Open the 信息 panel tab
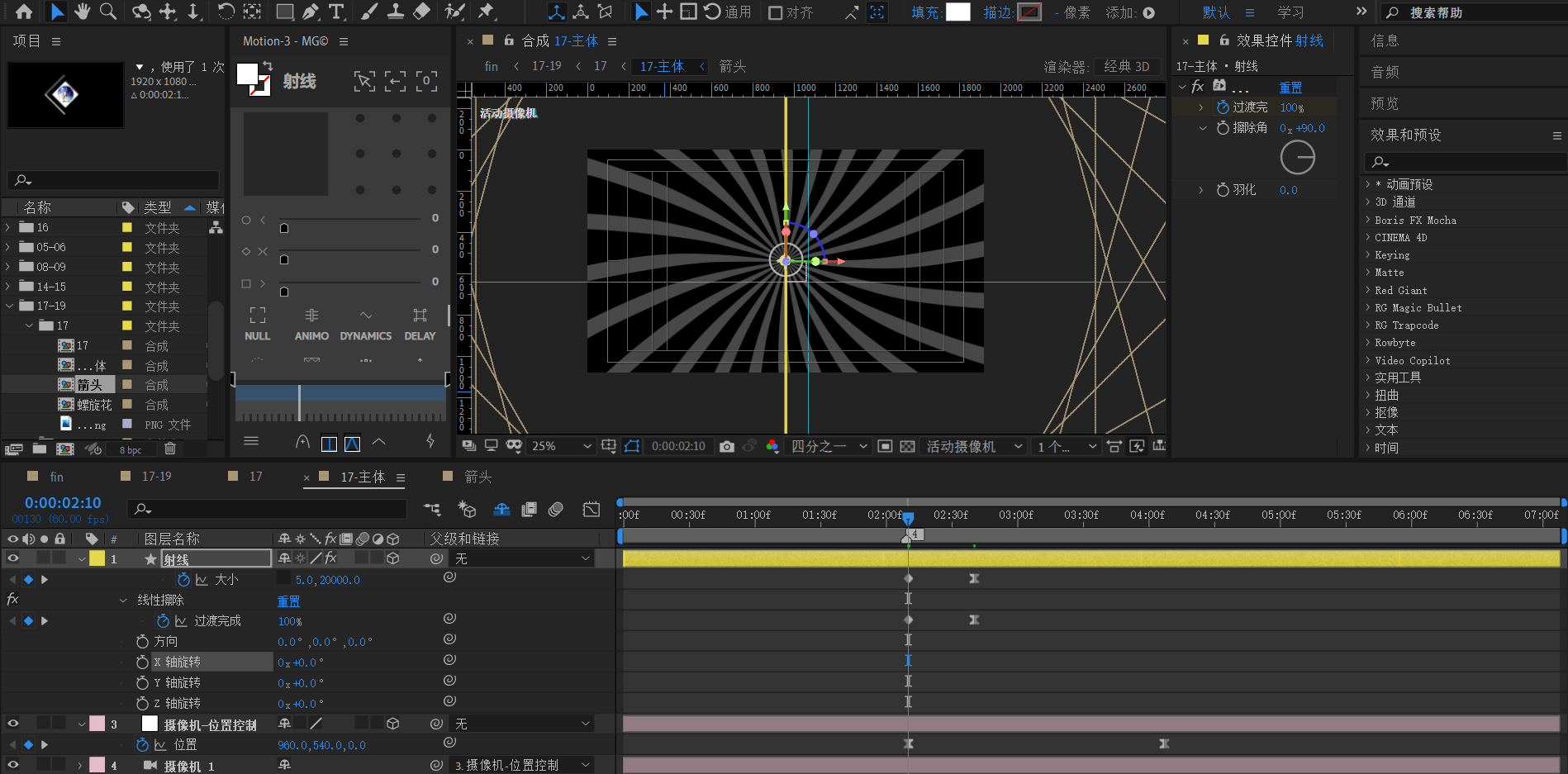This screenshot has width=1568, height=774. pos(1385,40)
